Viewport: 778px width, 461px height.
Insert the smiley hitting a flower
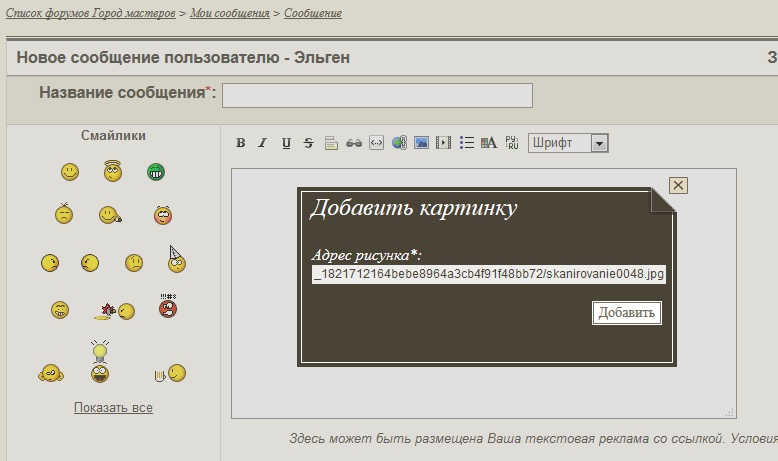pyautogui.click(x=115, y=311)
